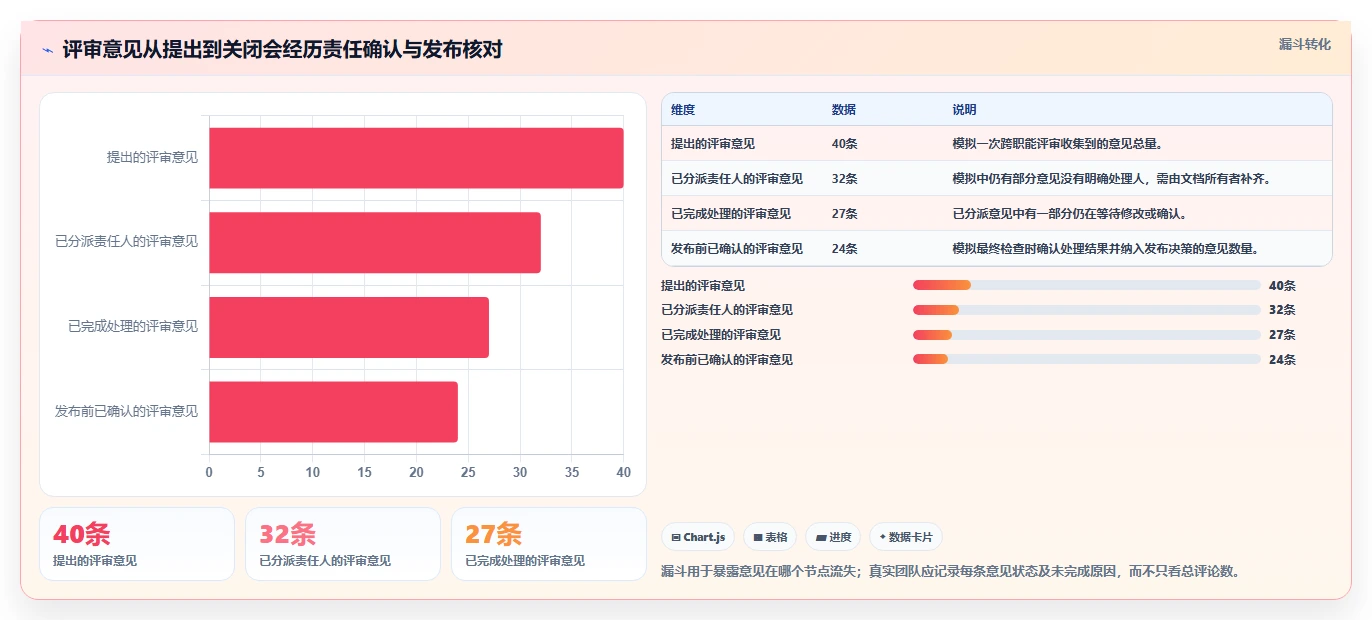
Task: Click the 发布前已确认的评审意见 24条 progress bar
Action: tap(1086, 359)
